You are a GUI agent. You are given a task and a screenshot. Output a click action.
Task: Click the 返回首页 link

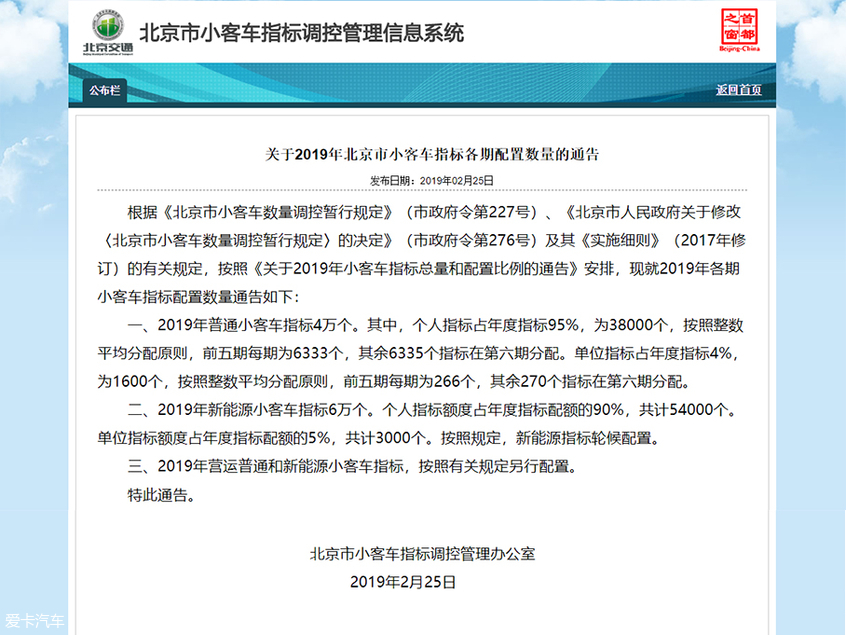click(x=739, y=90)
